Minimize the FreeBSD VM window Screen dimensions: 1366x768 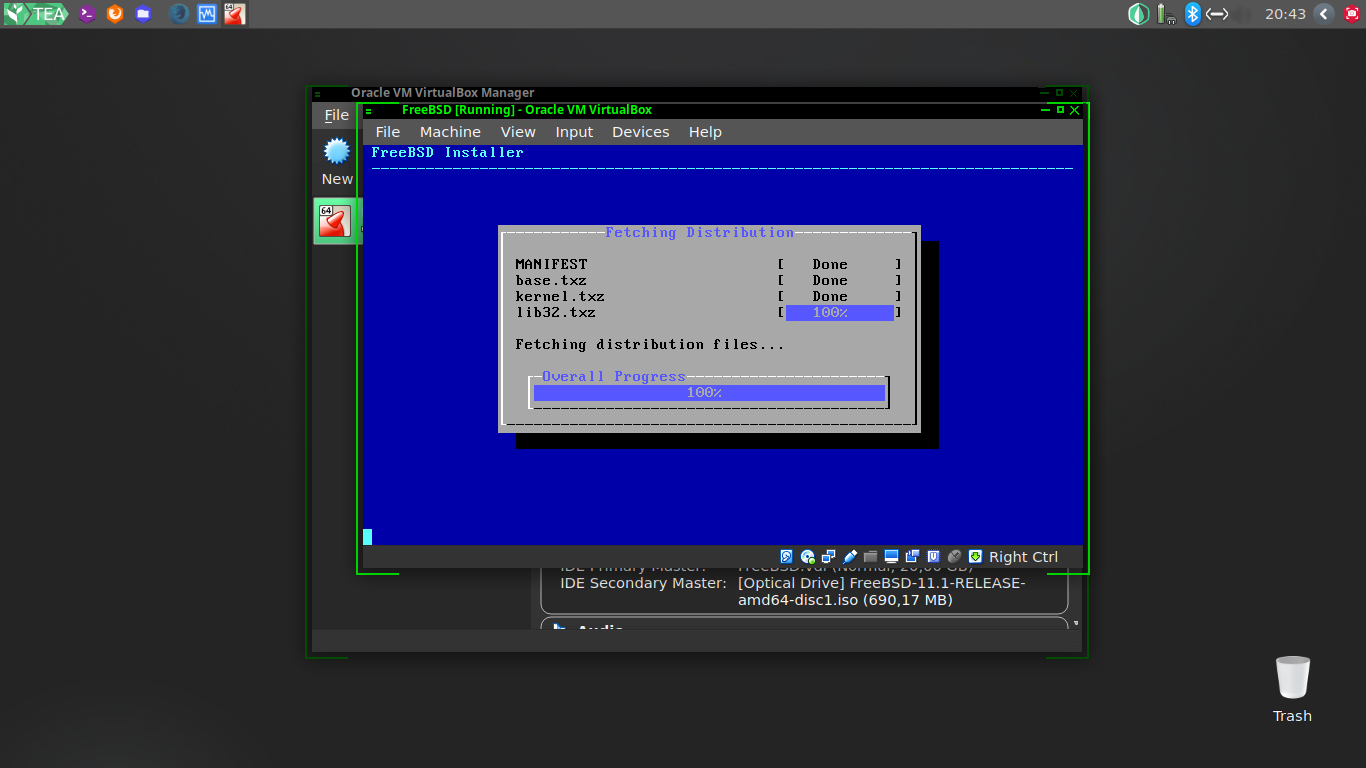[x=1045, y=110]
